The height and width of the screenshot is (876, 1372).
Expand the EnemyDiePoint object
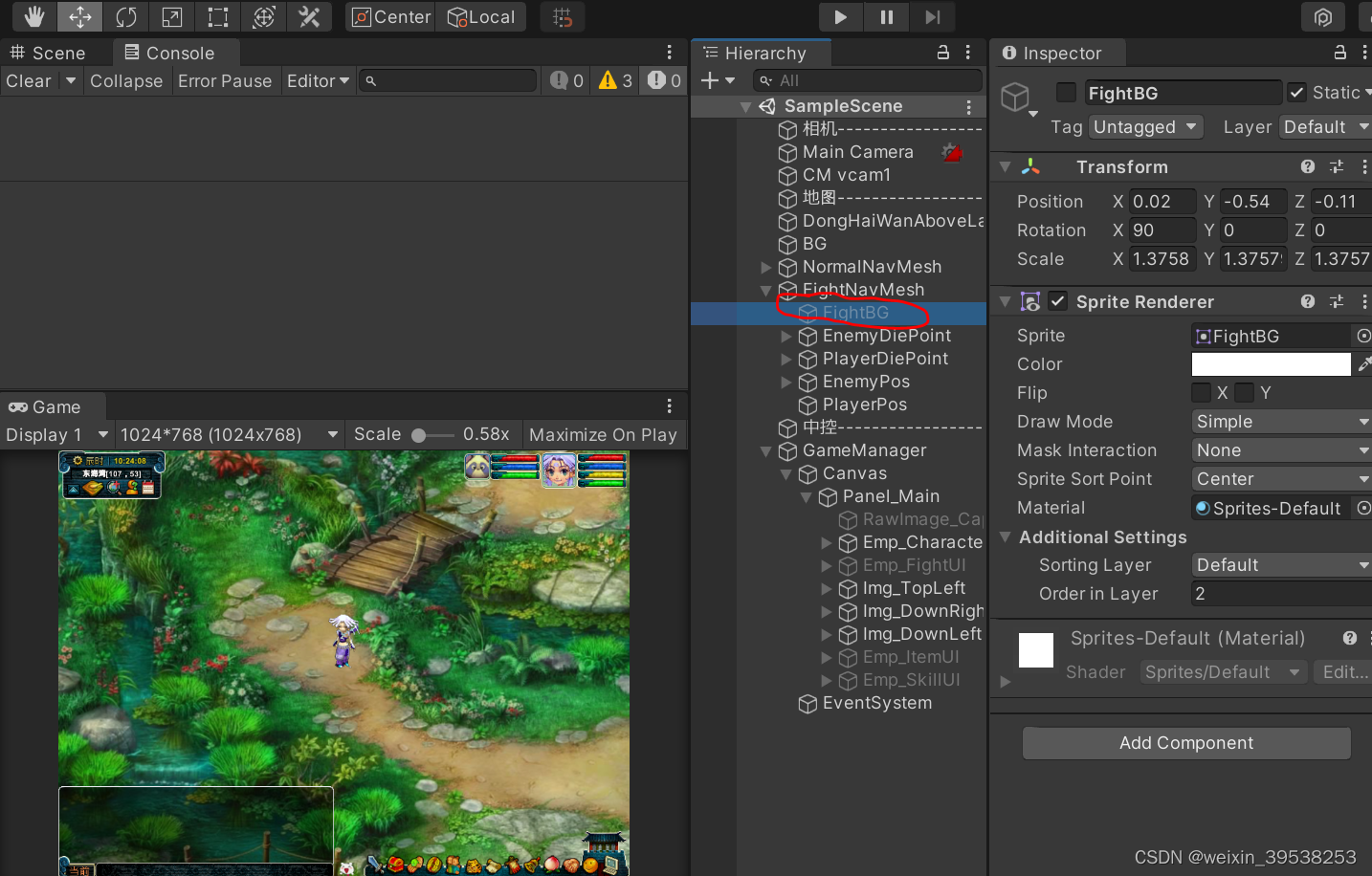point(786,336)
